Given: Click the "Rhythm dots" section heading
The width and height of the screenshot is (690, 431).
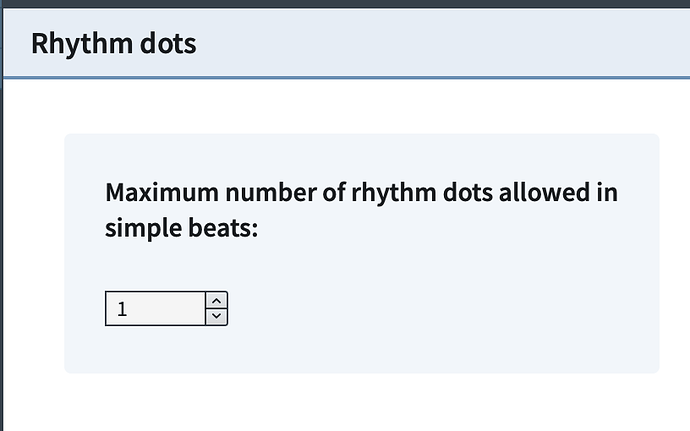Looking at the screenshot, I should [x=113, y=44].
